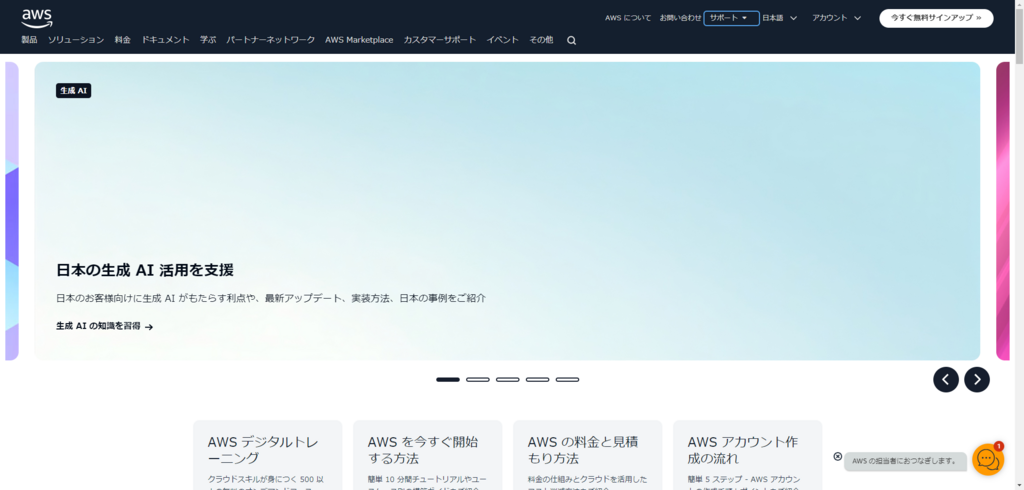Click 今すぐ無料サインアップ button
Screen dimensions: 1024x490
[936, 18]
